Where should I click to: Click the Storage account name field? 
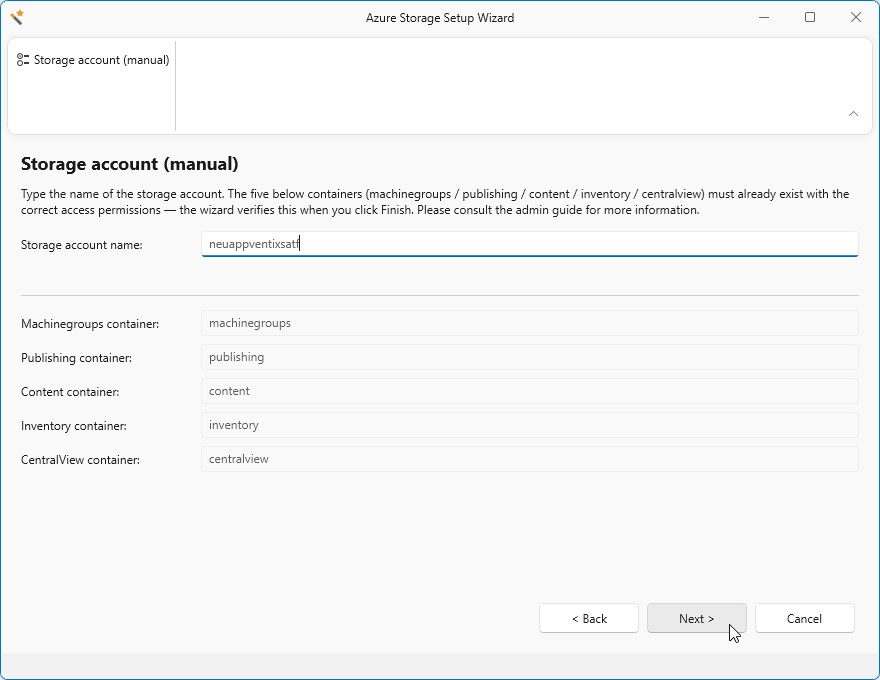click(x=530, y=244)
